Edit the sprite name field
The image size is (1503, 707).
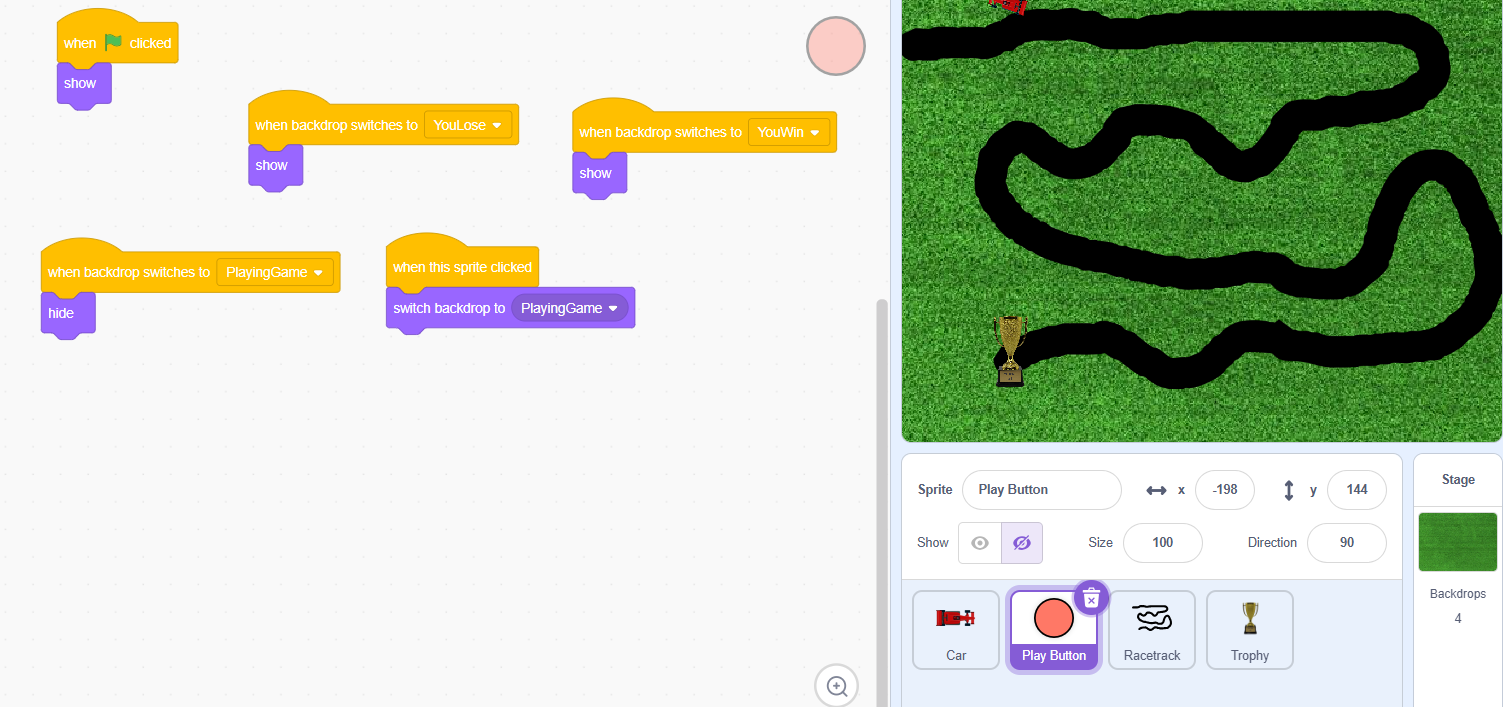[1041, 490]
